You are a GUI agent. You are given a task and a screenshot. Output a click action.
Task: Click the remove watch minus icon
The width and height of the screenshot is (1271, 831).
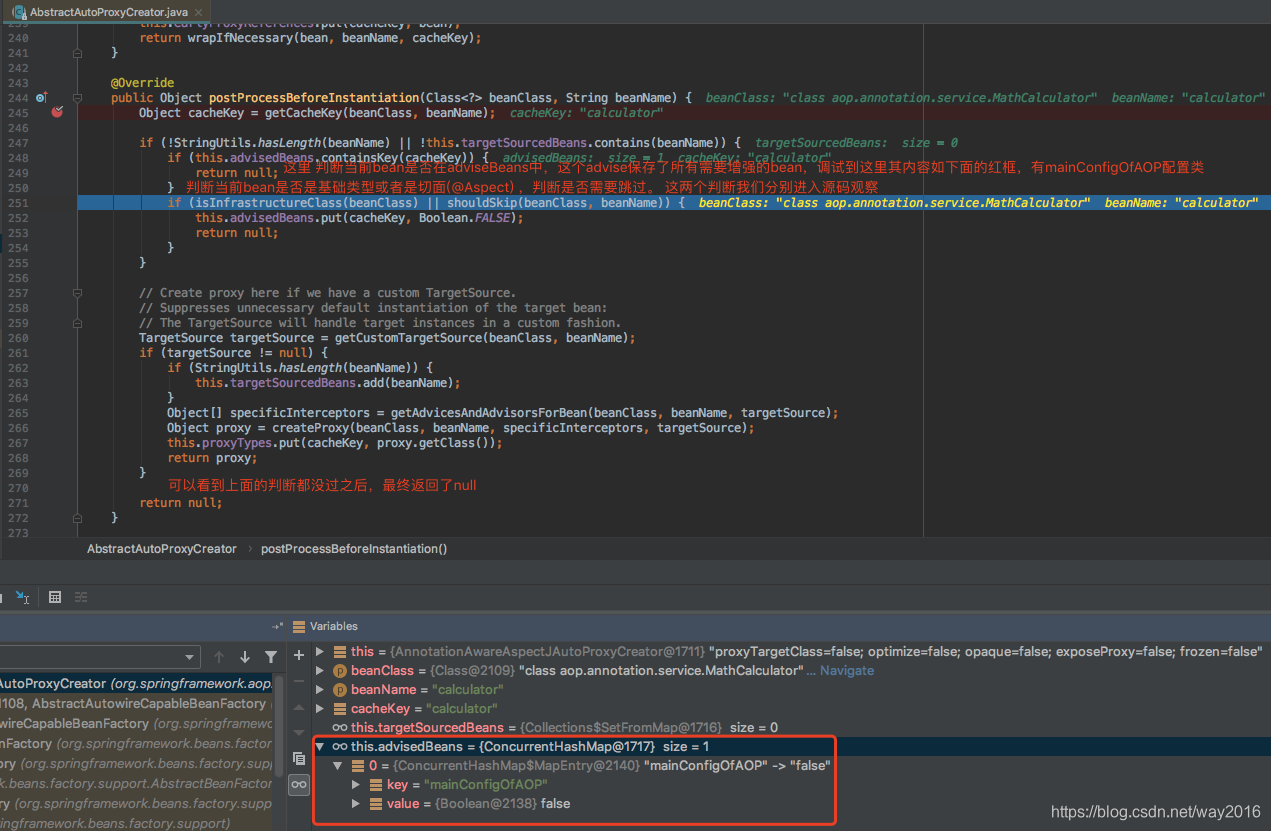299,682
